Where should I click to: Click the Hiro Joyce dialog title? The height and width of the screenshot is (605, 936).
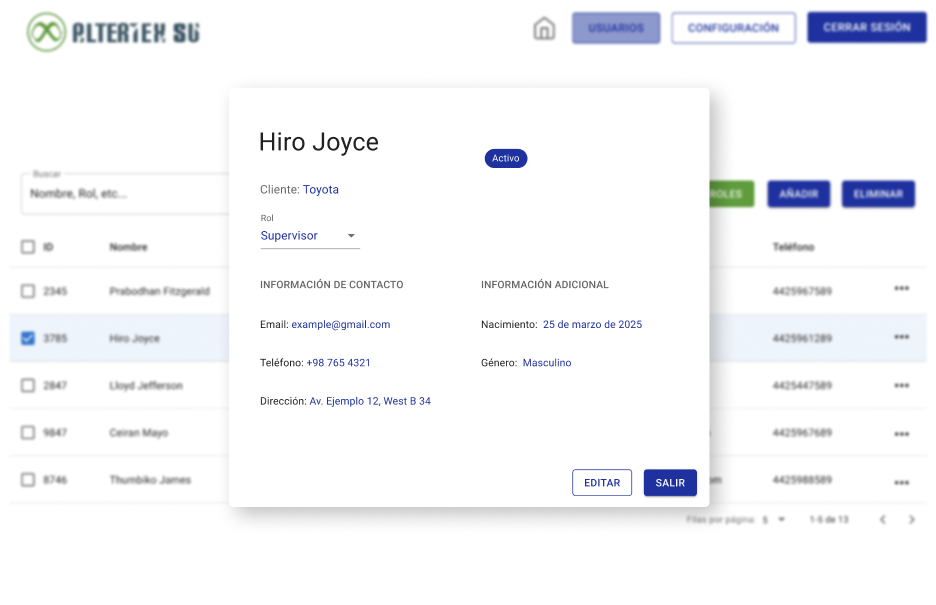319,142
